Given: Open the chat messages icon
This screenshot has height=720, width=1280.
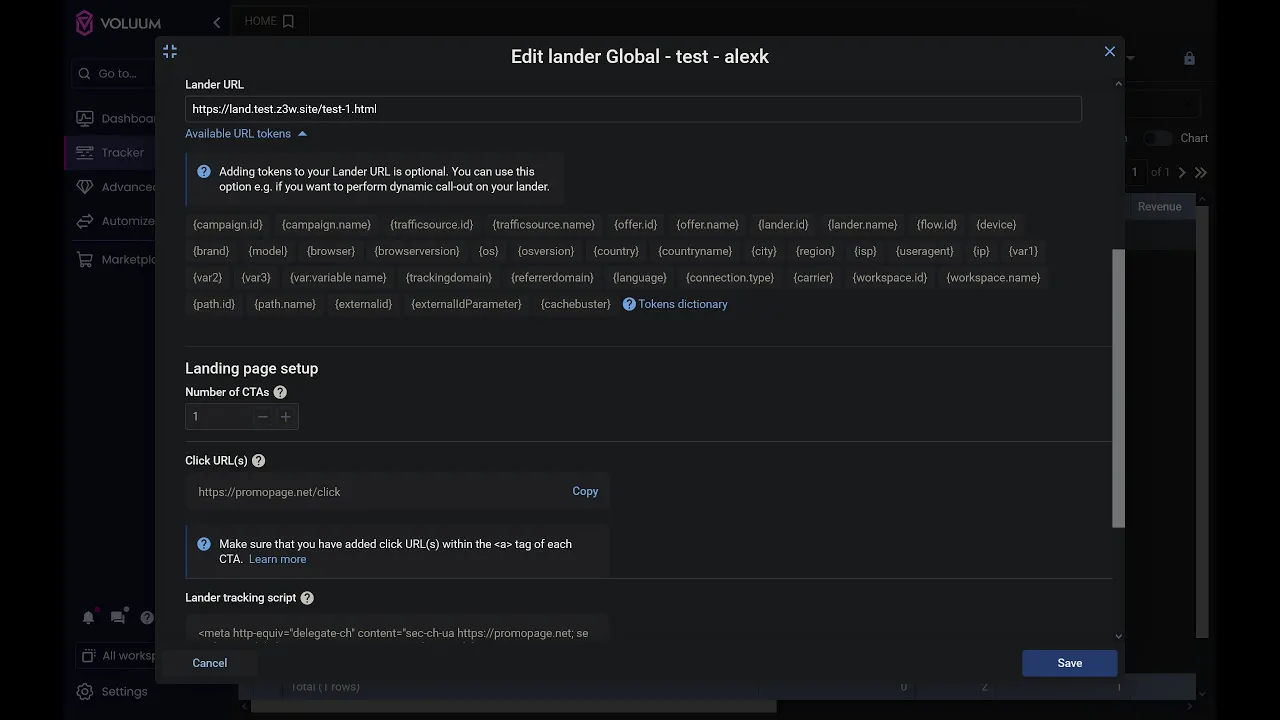Looking at the screenshot, I should click(118, 618).
